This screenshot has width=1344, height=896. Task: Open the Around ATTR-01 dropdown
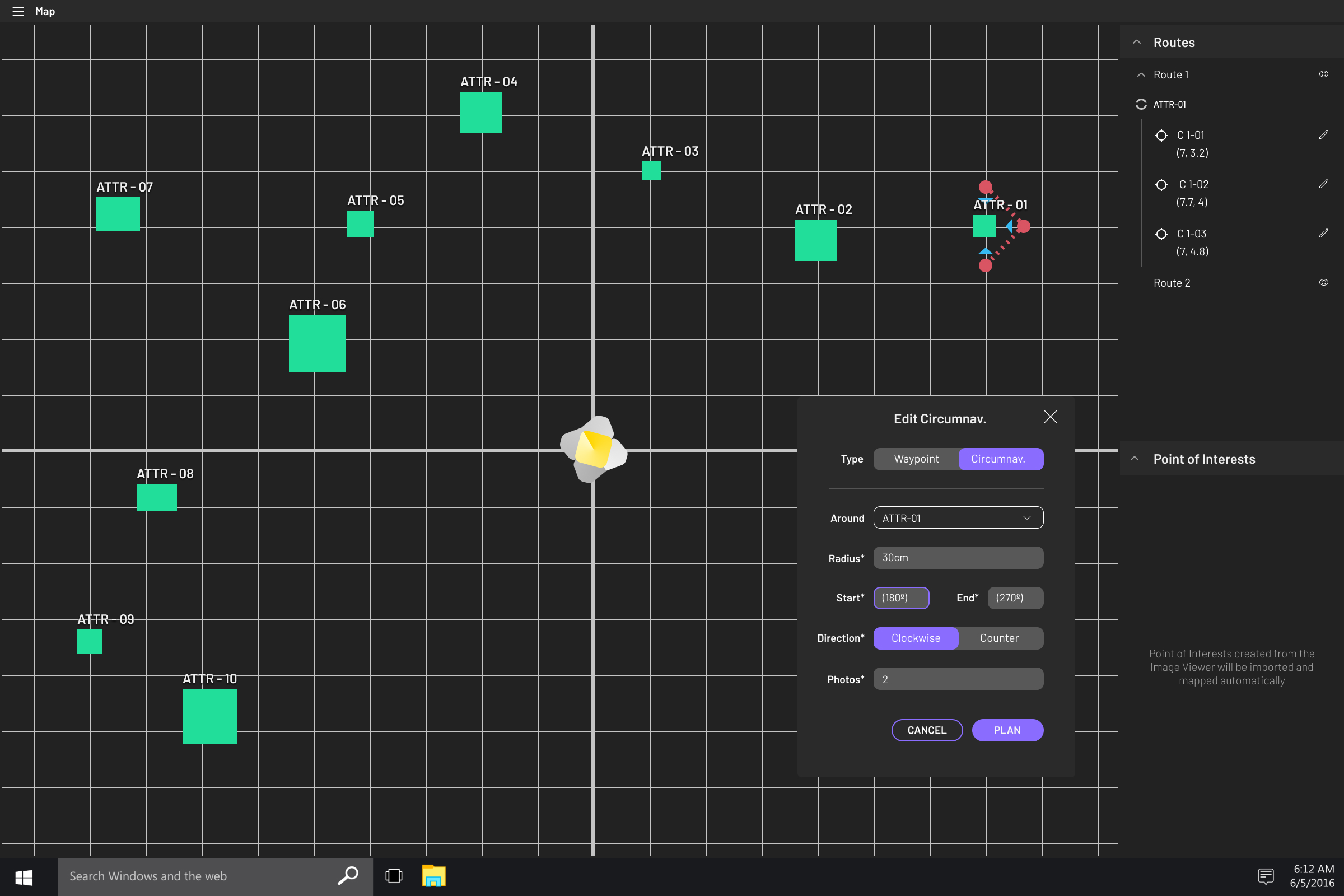pyautogui.click(x=958, y=517)
